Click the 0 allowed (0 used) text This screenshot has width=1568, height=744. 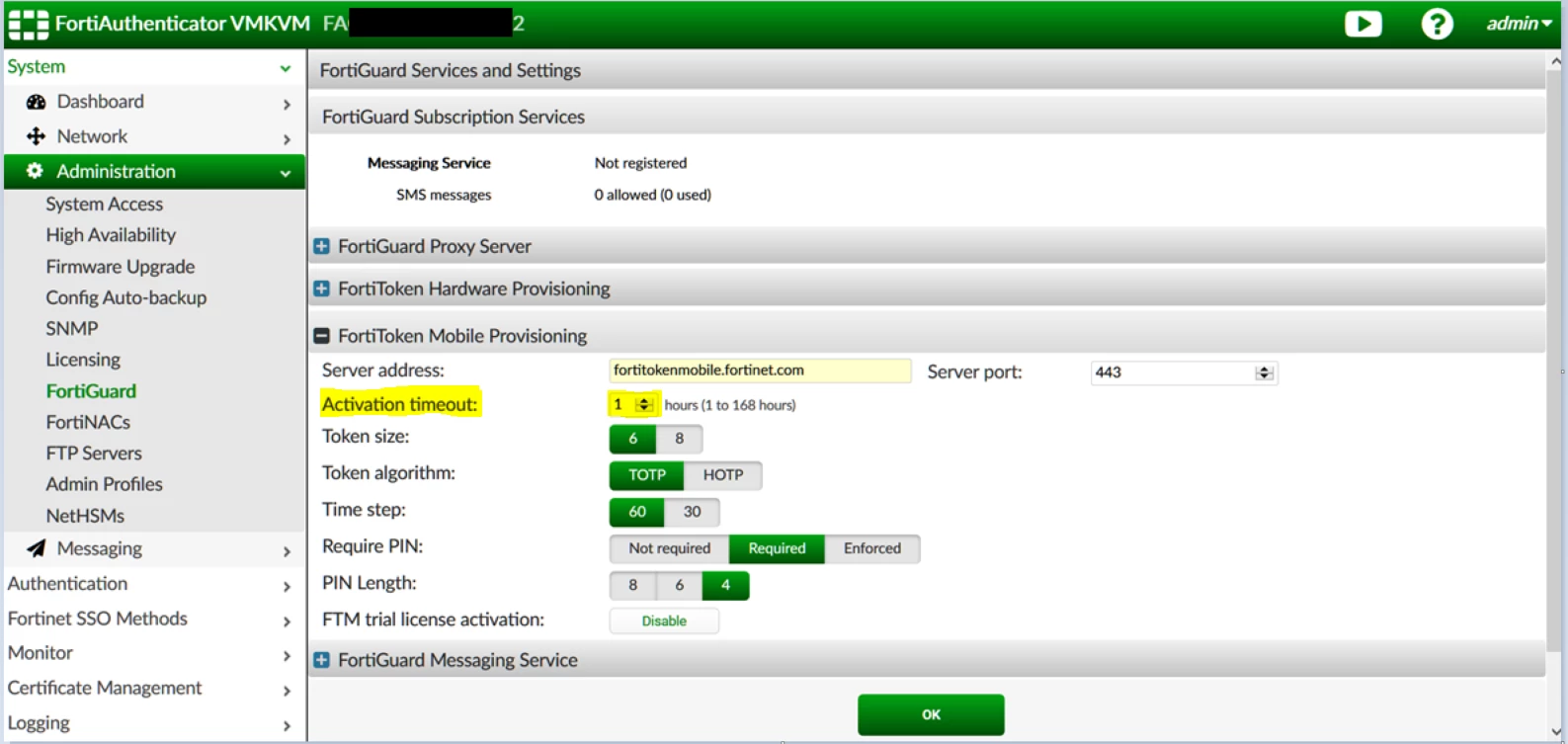click(652, 195)
